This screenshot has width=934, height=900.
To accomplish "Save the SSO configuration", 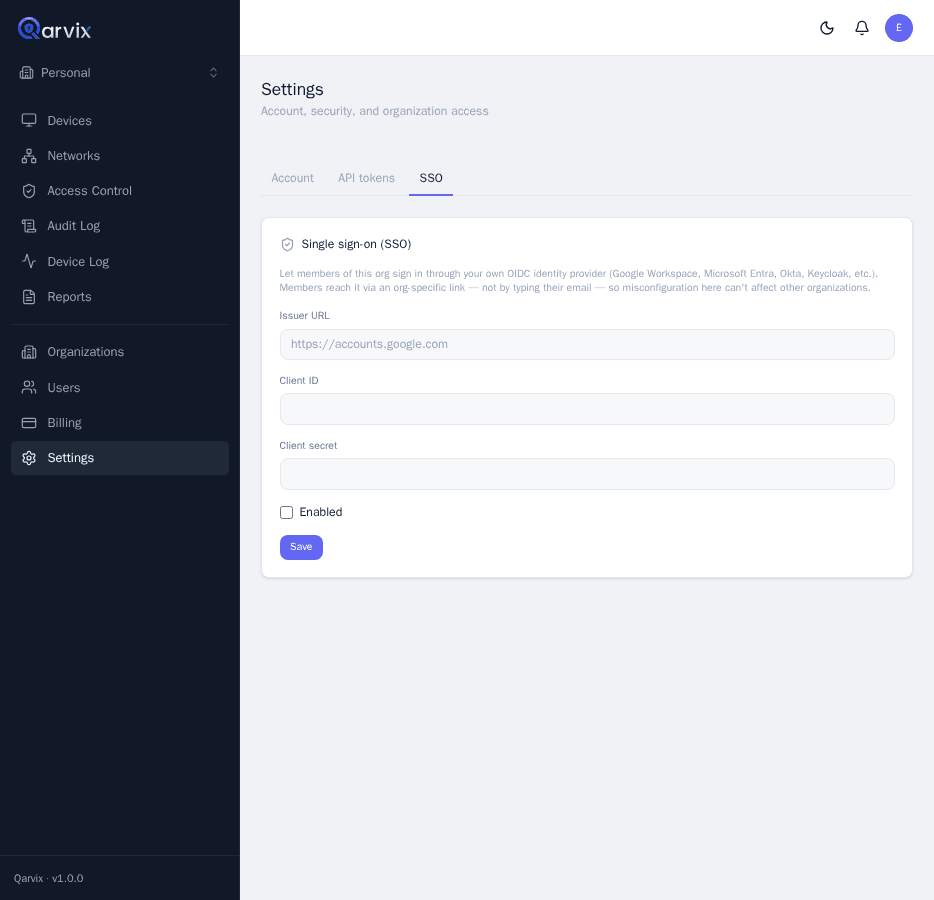I will pos(301,547).
